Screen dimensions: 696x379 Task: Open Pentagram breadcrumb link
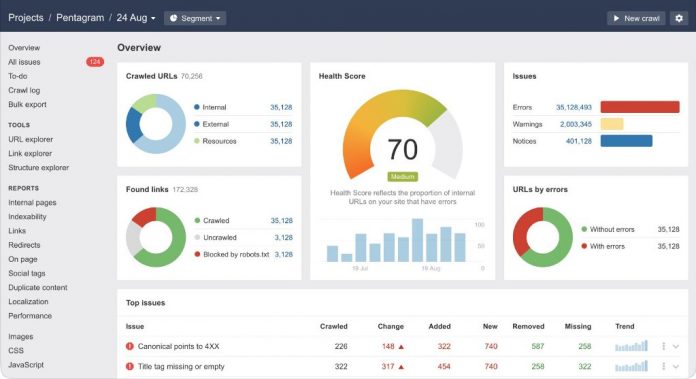click(80, 18)
